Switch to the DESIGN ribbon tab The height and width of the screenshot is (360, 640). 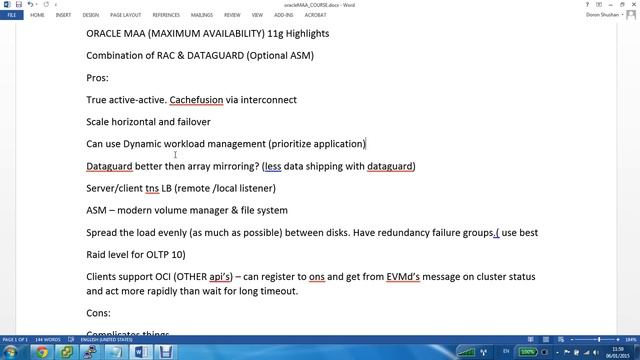tap(91, 15)
